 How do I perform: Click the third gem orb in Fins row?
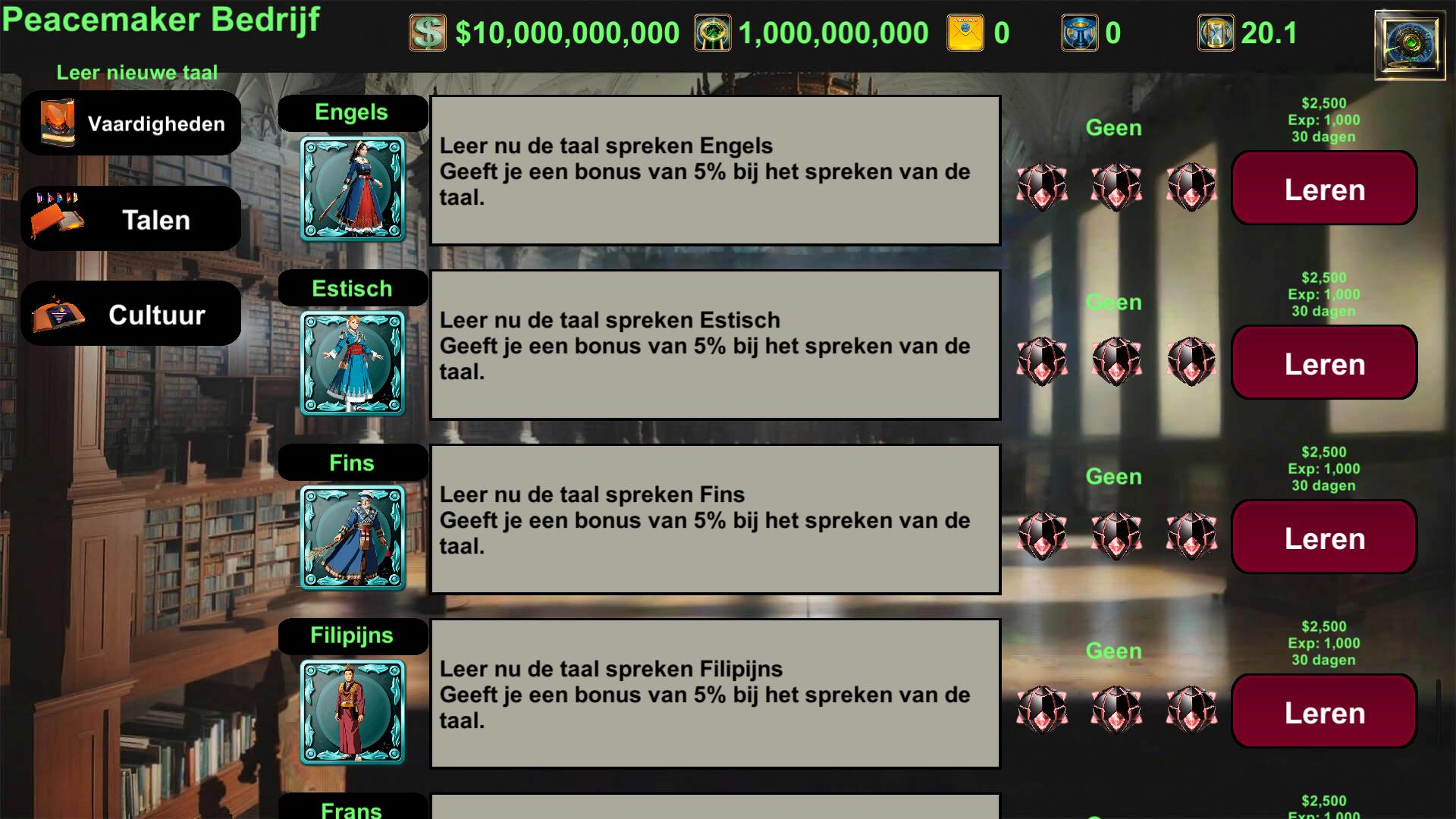[x=1191, y=536]
